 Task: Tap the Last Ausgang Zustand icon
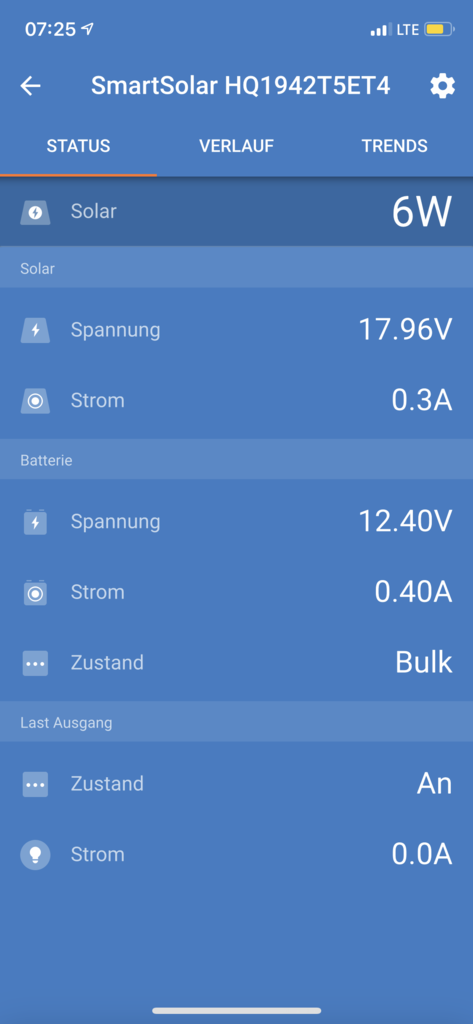[35, 784]
